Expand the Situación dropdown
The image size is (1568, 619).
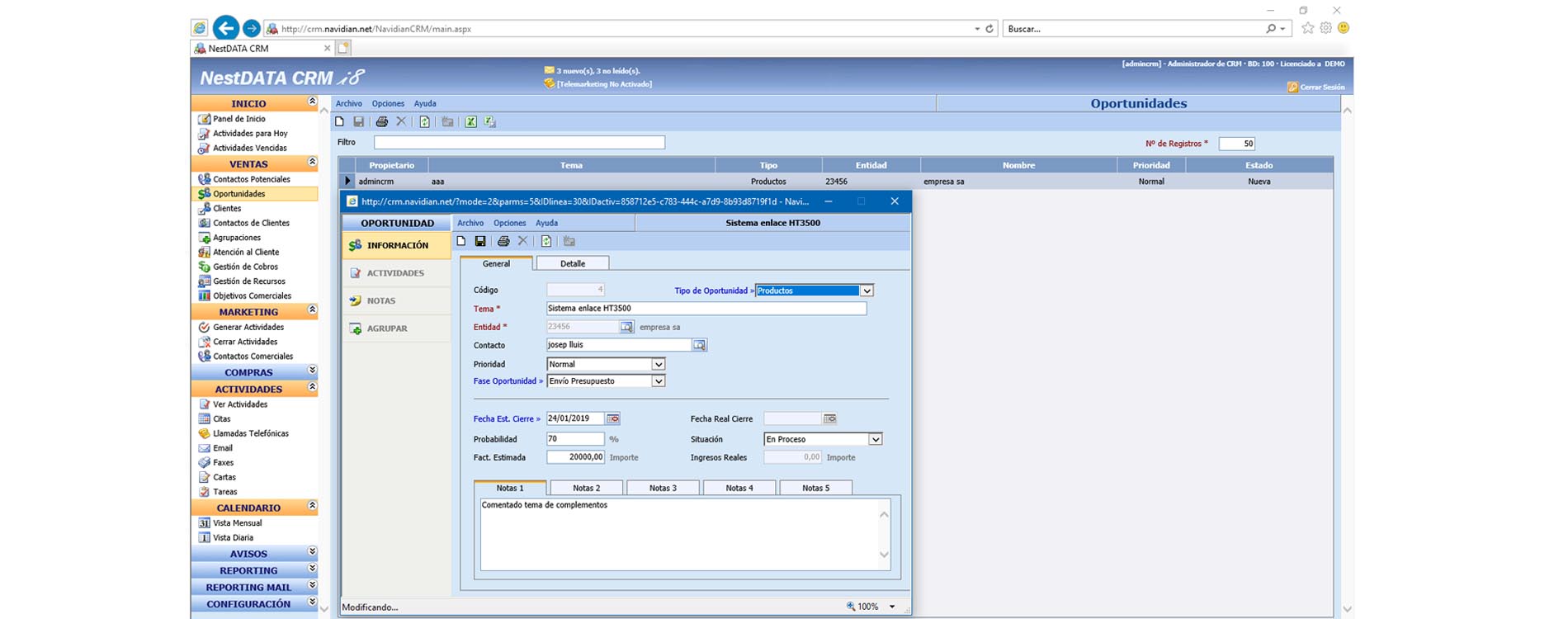coord(876,440)
